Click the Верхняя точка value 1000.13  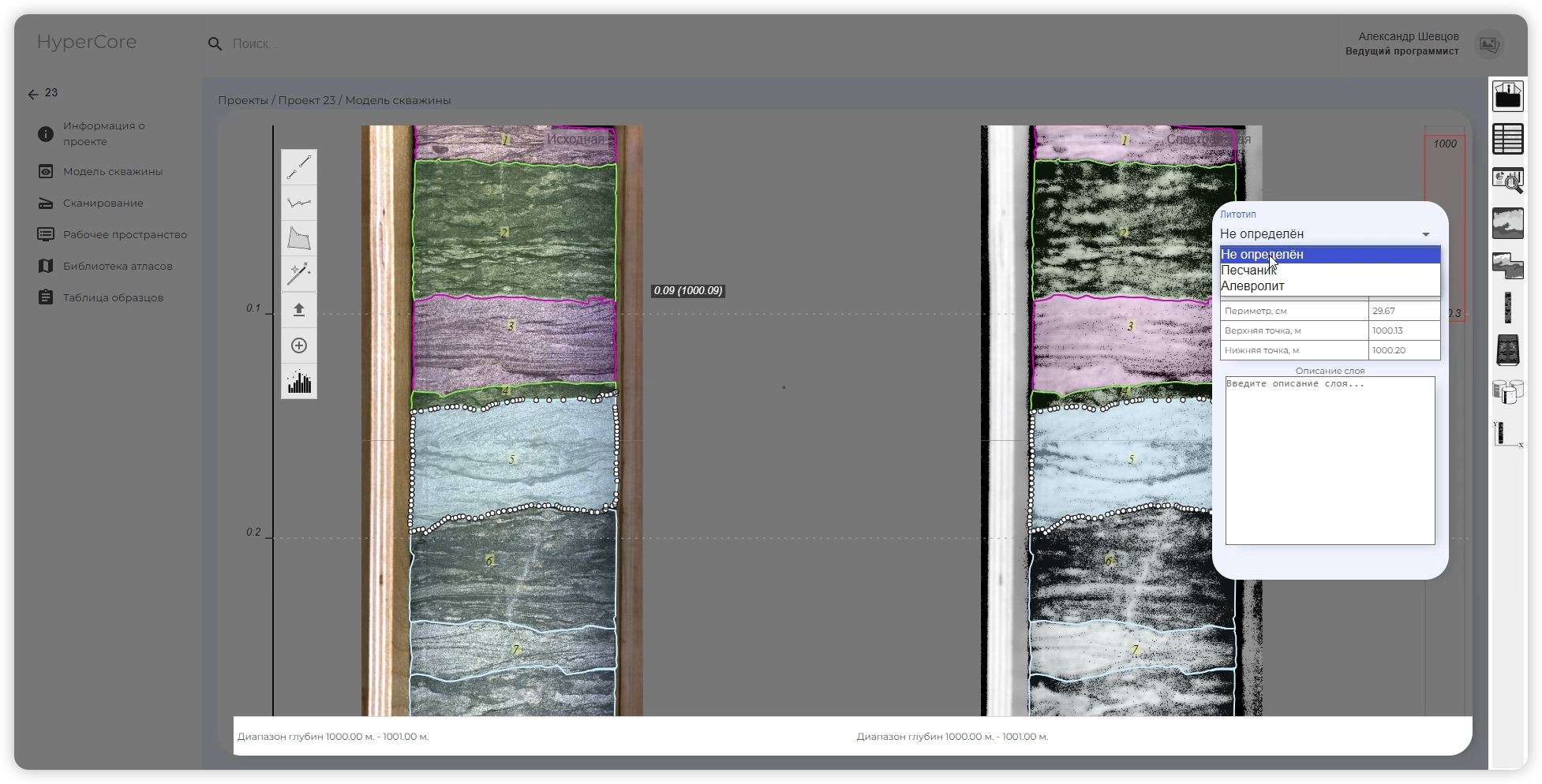point(1404,330)
